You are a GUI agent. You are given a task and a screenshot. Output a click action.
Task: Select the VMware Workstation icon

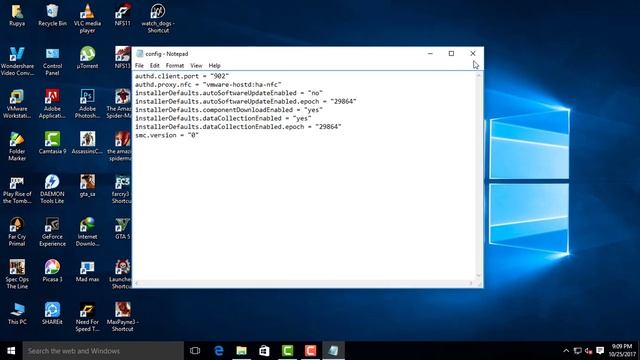point(17,104)
